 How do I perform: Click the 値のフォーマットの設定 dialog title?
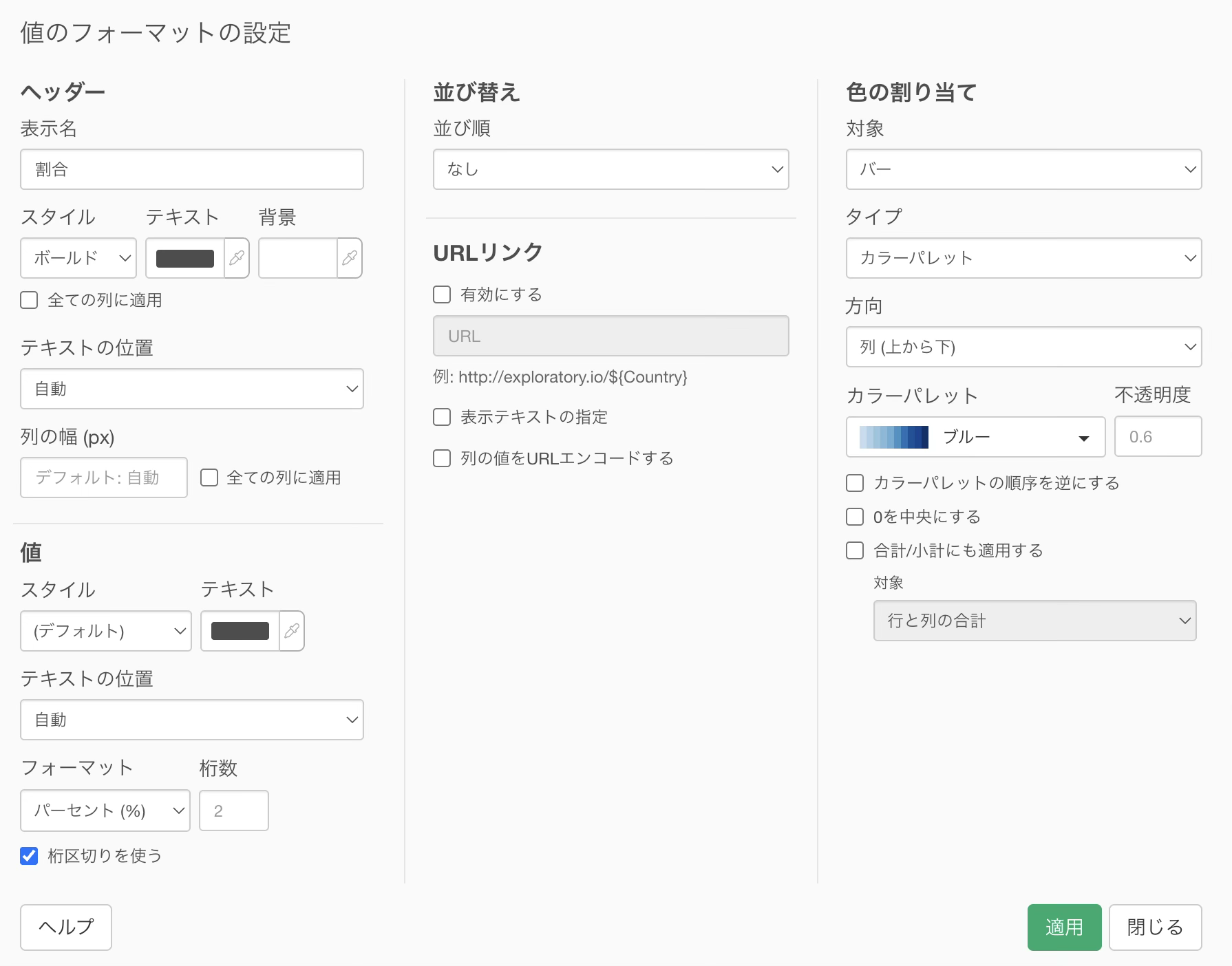(x=156, y=33)
